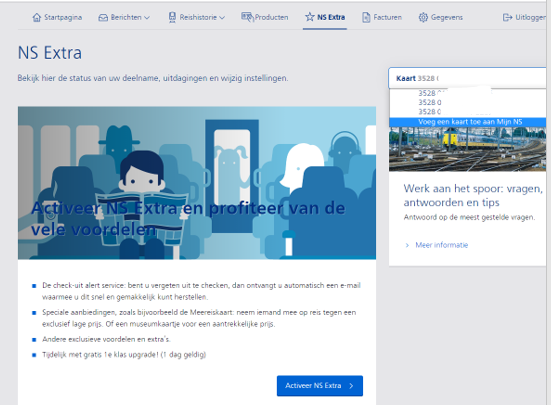Click bullet 'Tijdelijk met gratis 1e klas upgrade'
Image resolution: width=551 pixels, height=405 pixels.
coord(124,355)
